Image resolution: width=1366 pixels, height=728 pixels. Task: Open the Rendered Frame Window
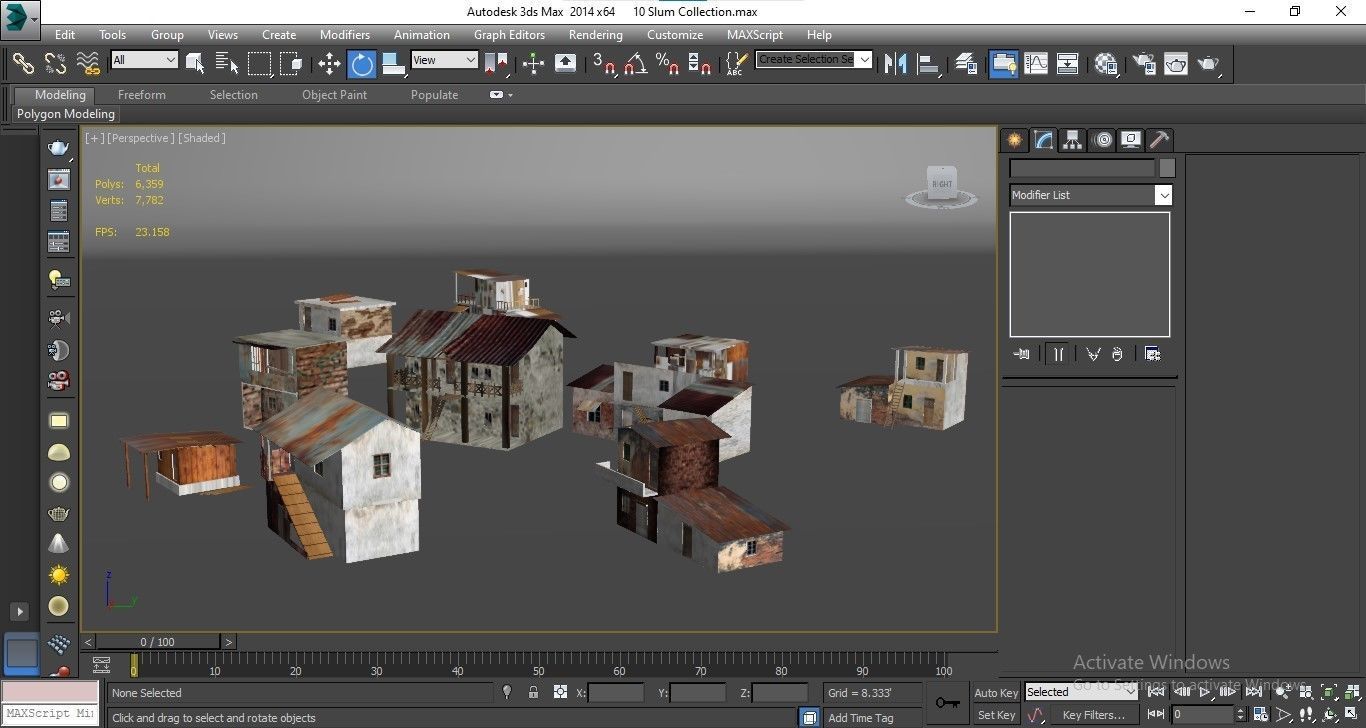pos(1176,63)
